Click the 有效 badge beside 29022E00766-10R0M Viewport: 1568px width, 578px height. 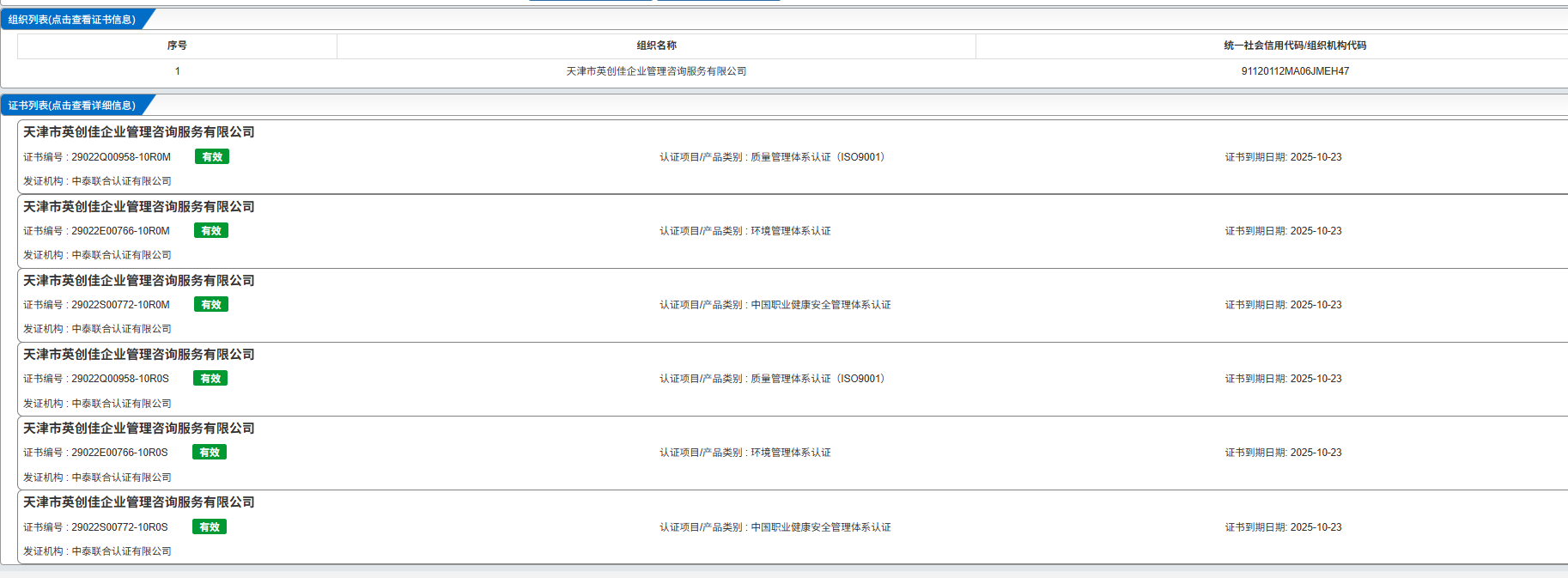pyautogui.click(x=211, y=231)
